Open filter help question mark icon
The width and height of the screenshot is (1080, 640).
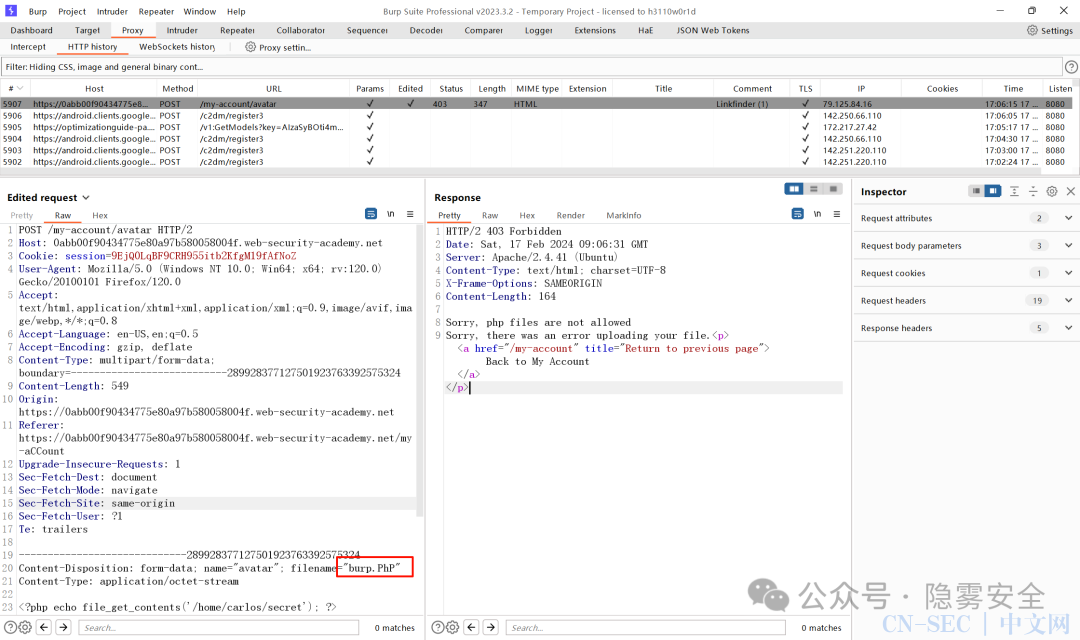(x=1071, y=67)
